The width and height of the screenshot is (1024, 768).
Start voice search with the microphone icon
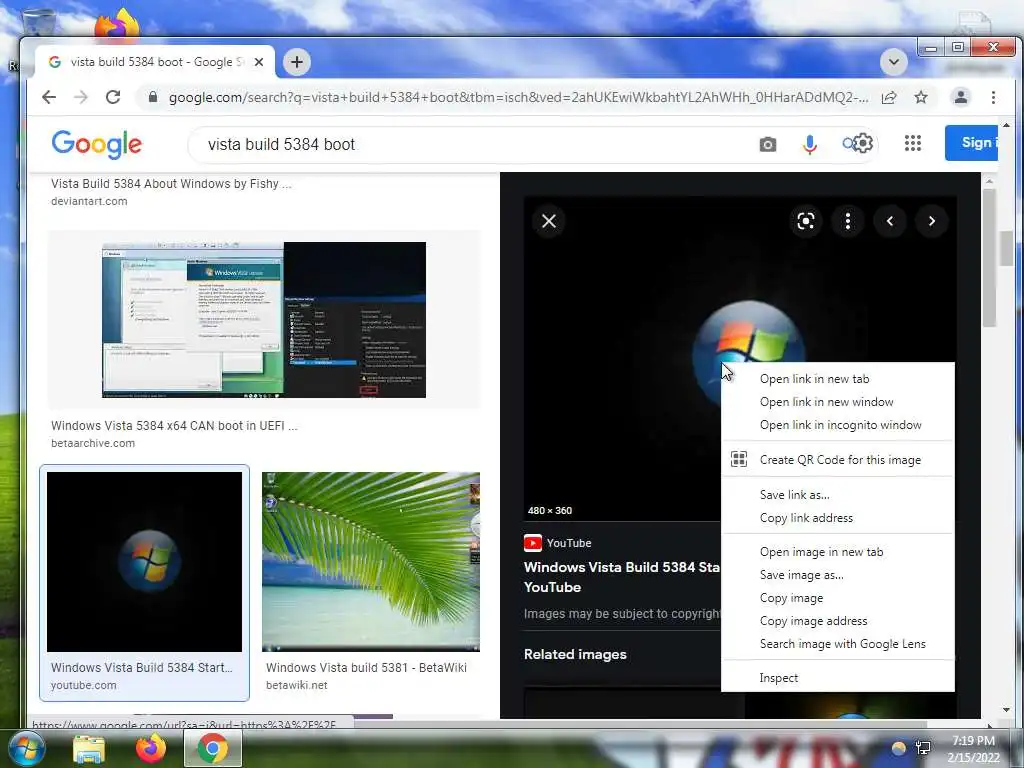[810, 144]
